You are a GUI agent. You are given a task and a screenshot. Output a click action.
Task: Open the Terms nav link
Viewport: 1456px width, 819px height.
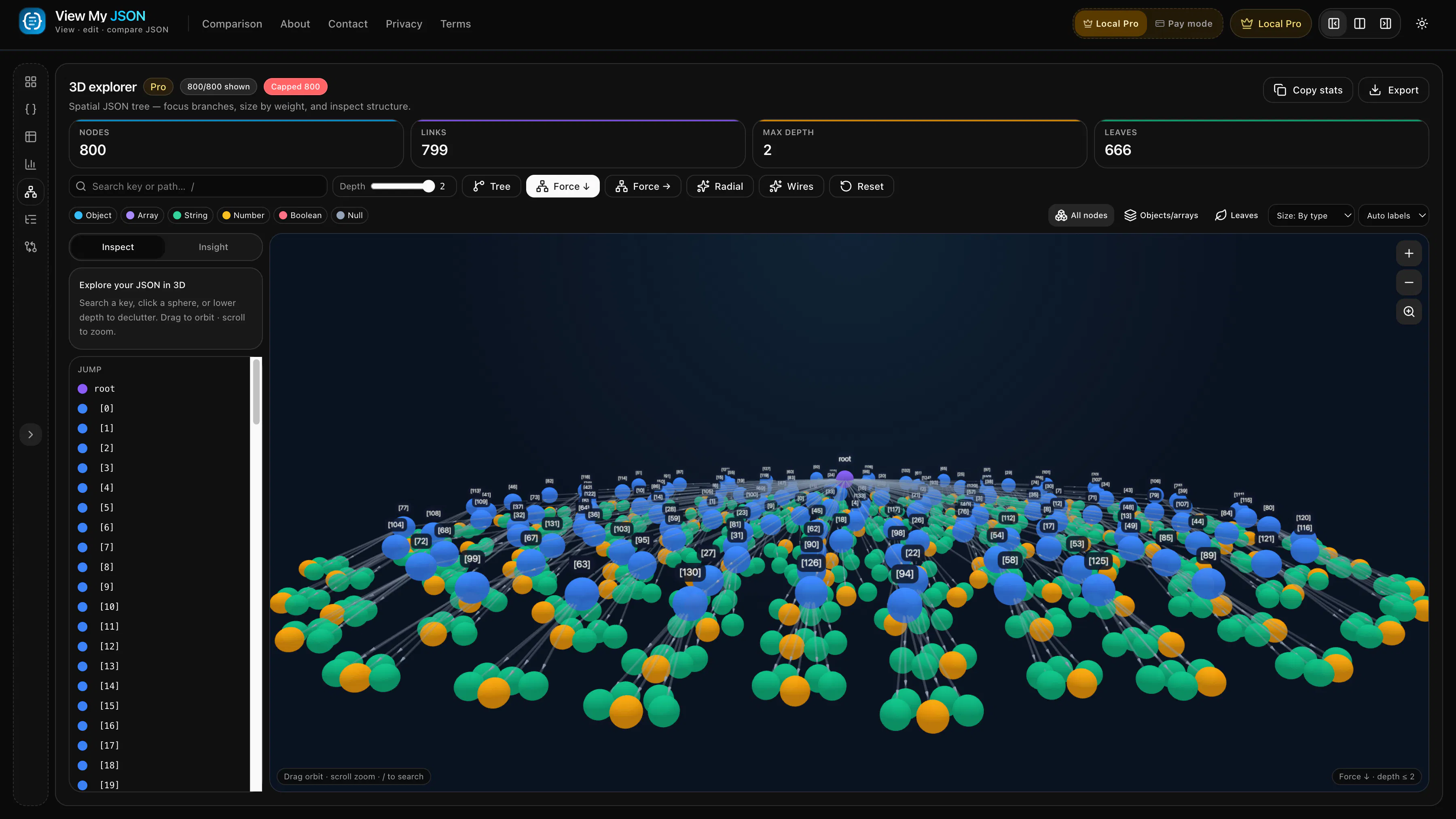click(455, 24)
